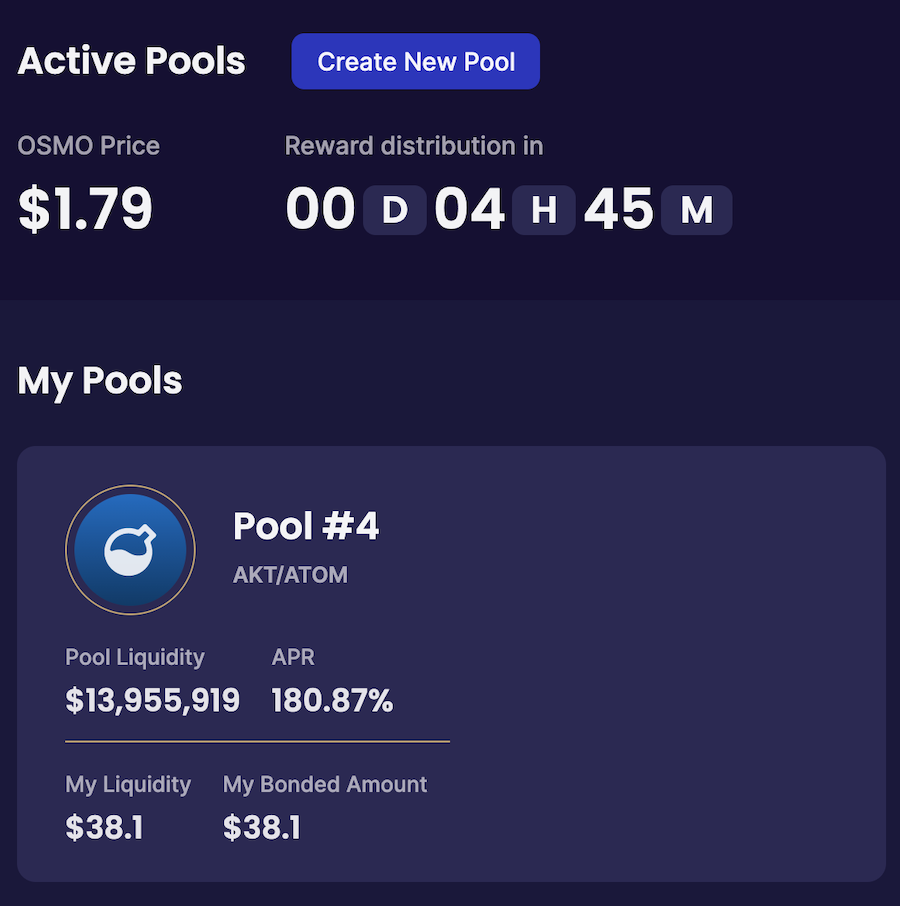Viewport: 900px width, 906px height.
Task: Click the 00 days countdown number
Action: point(321,209)
